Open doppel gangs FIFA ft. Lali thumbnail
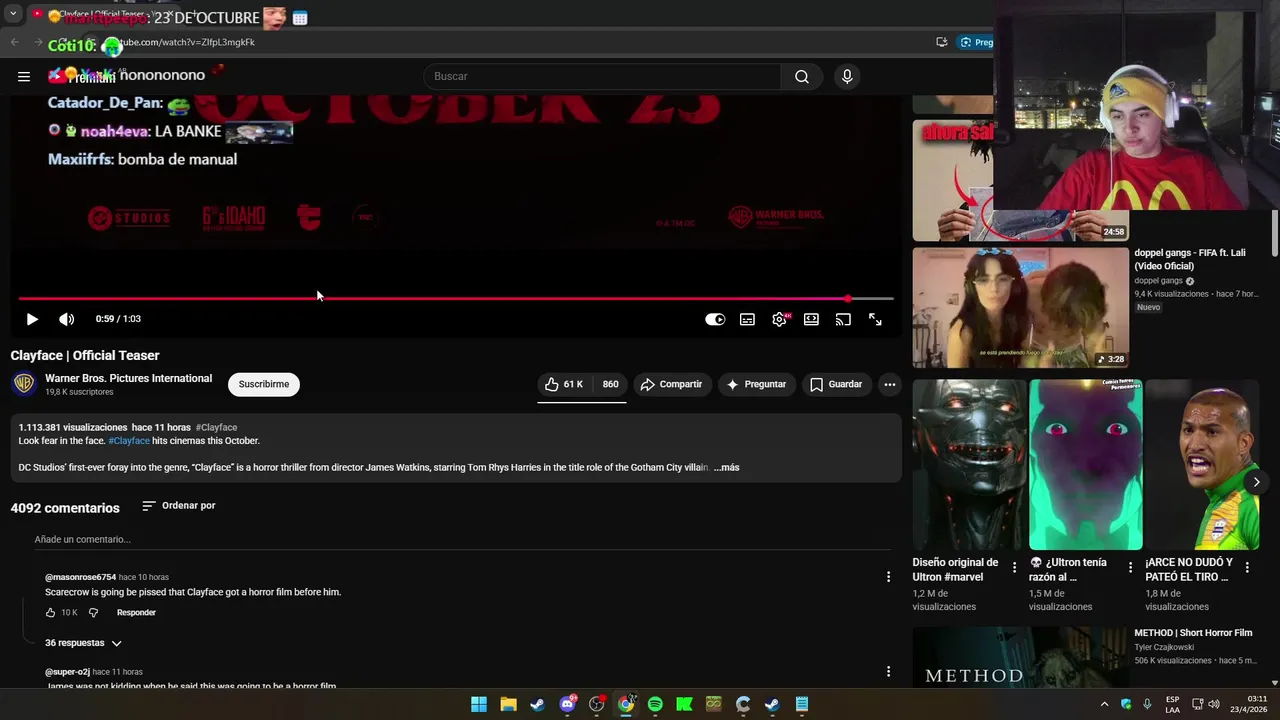1280x720 pixels. point(1020,308)
